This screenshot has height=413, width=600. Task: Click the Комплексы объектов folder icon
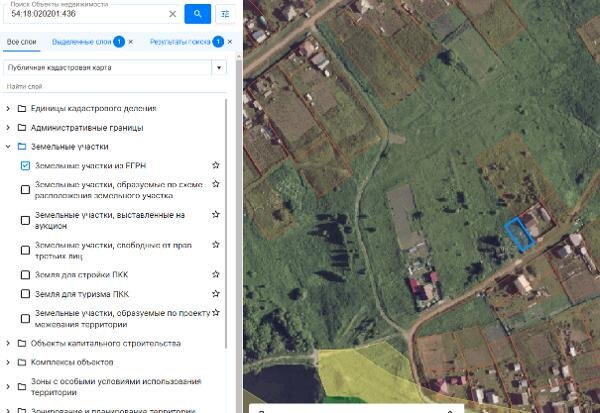(22, 362)
